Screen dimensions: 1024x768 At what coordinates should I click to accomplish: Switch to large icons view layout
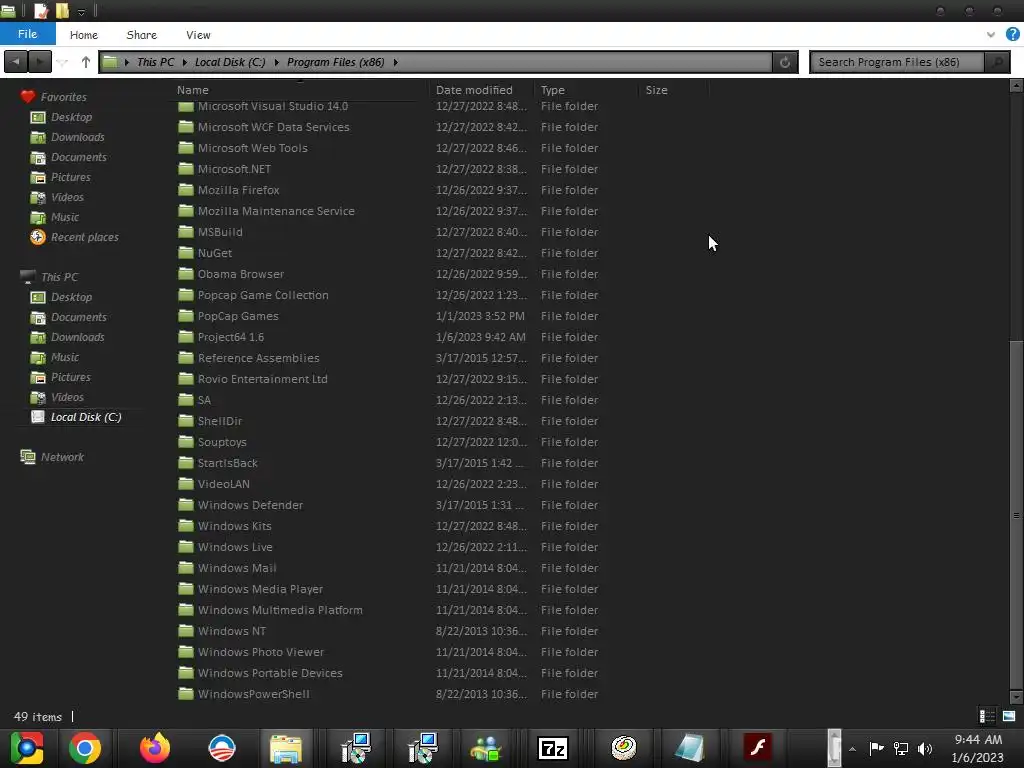coord(1009,716)
